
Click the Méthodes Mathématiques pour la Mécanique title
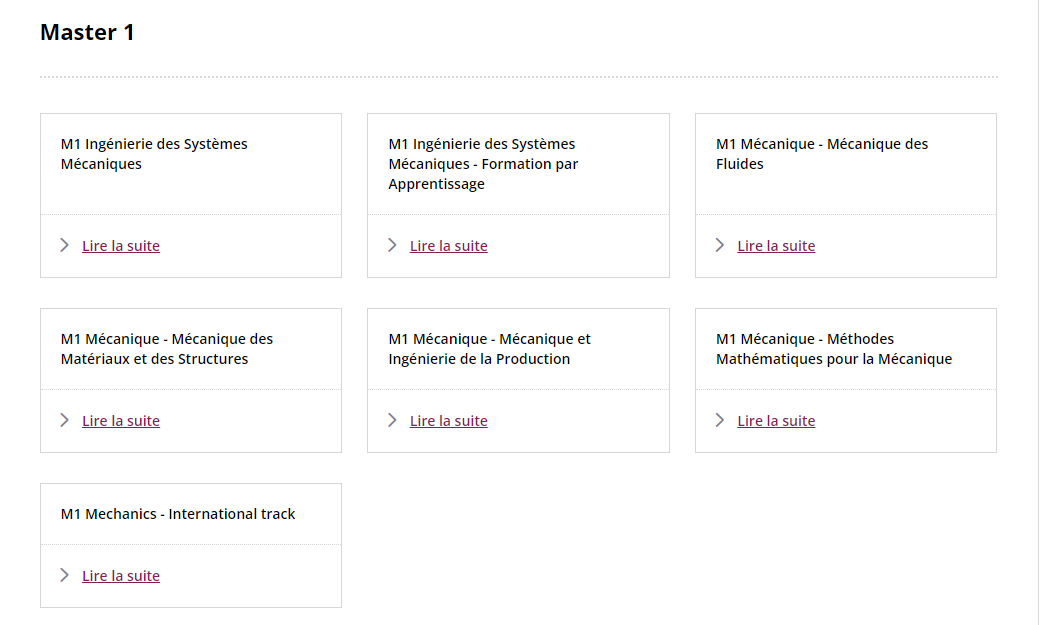(834, 349)
